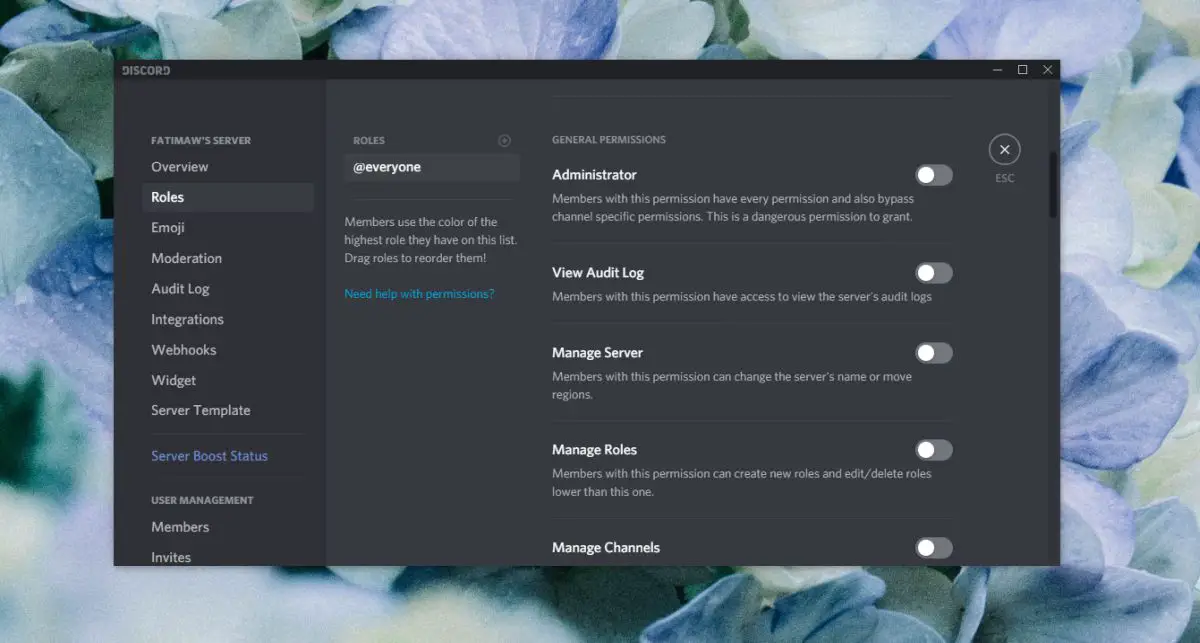The image size is (1200, 643).
Task: Go to Emoji settings
Action: click(228, 228)
